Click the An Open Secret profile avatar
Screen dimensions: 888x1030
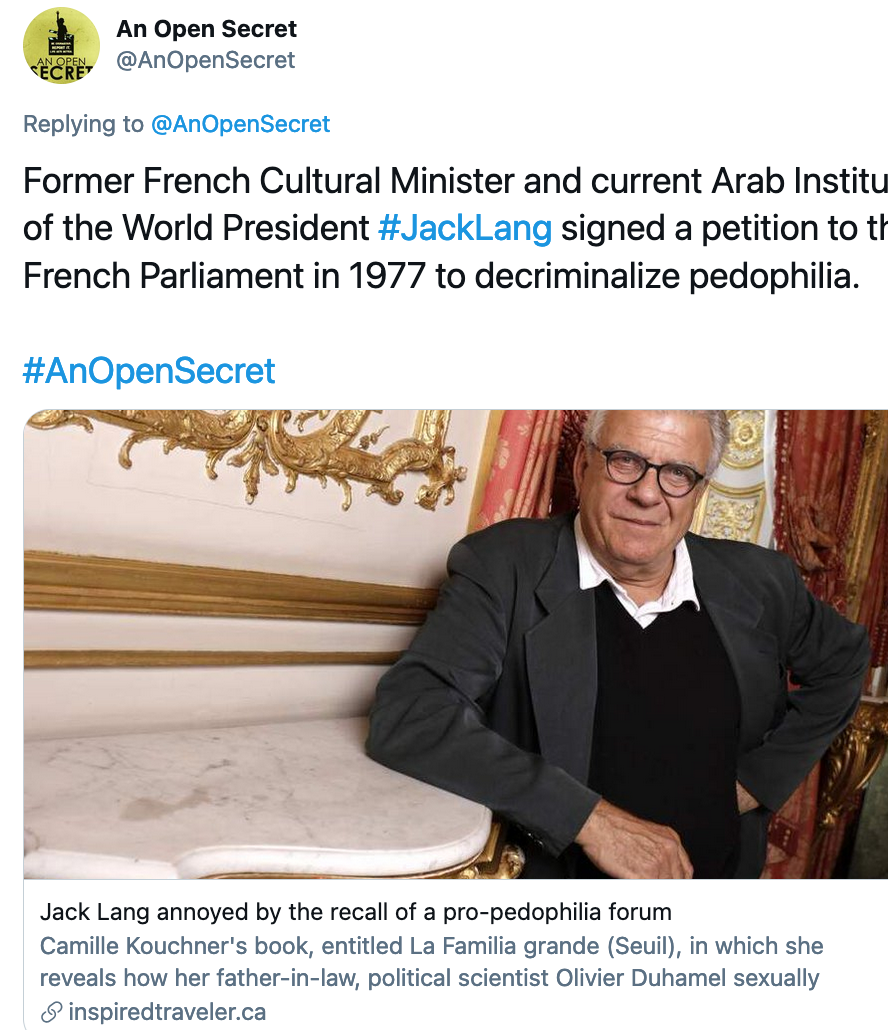click(61, 45)
